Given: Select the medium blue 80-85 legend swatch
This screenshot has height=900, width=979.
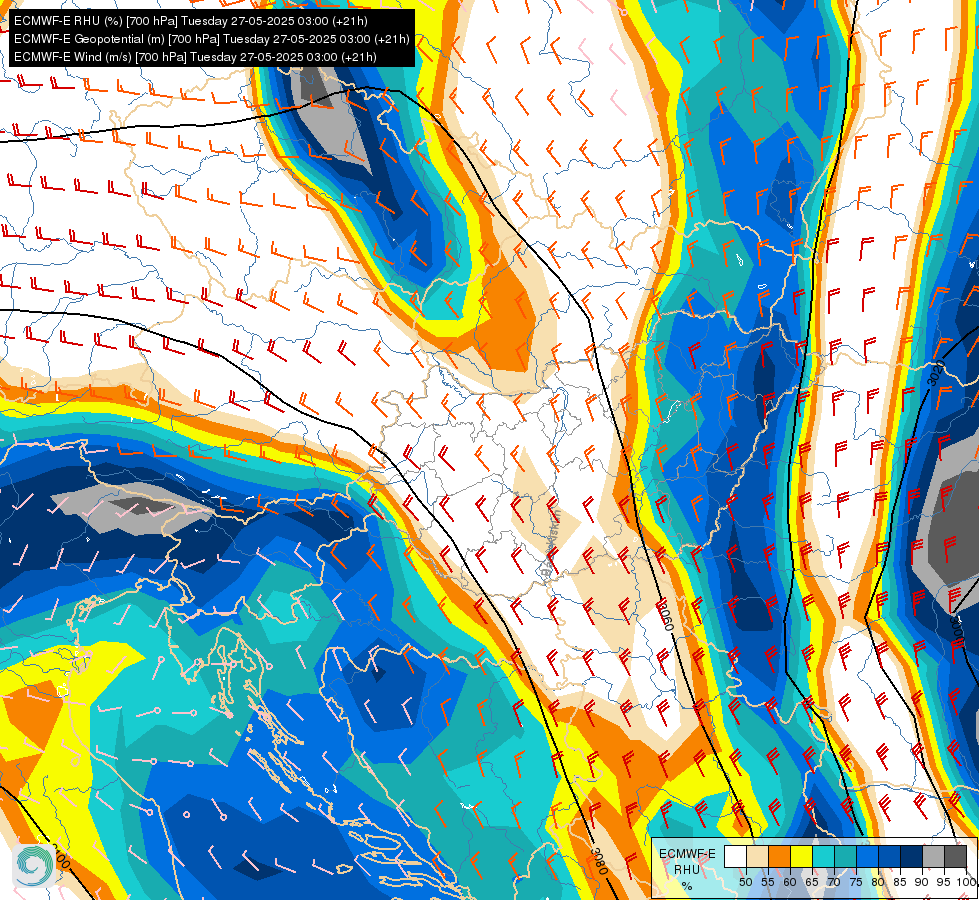Looking at the screenshot, I should coord(889,857).
